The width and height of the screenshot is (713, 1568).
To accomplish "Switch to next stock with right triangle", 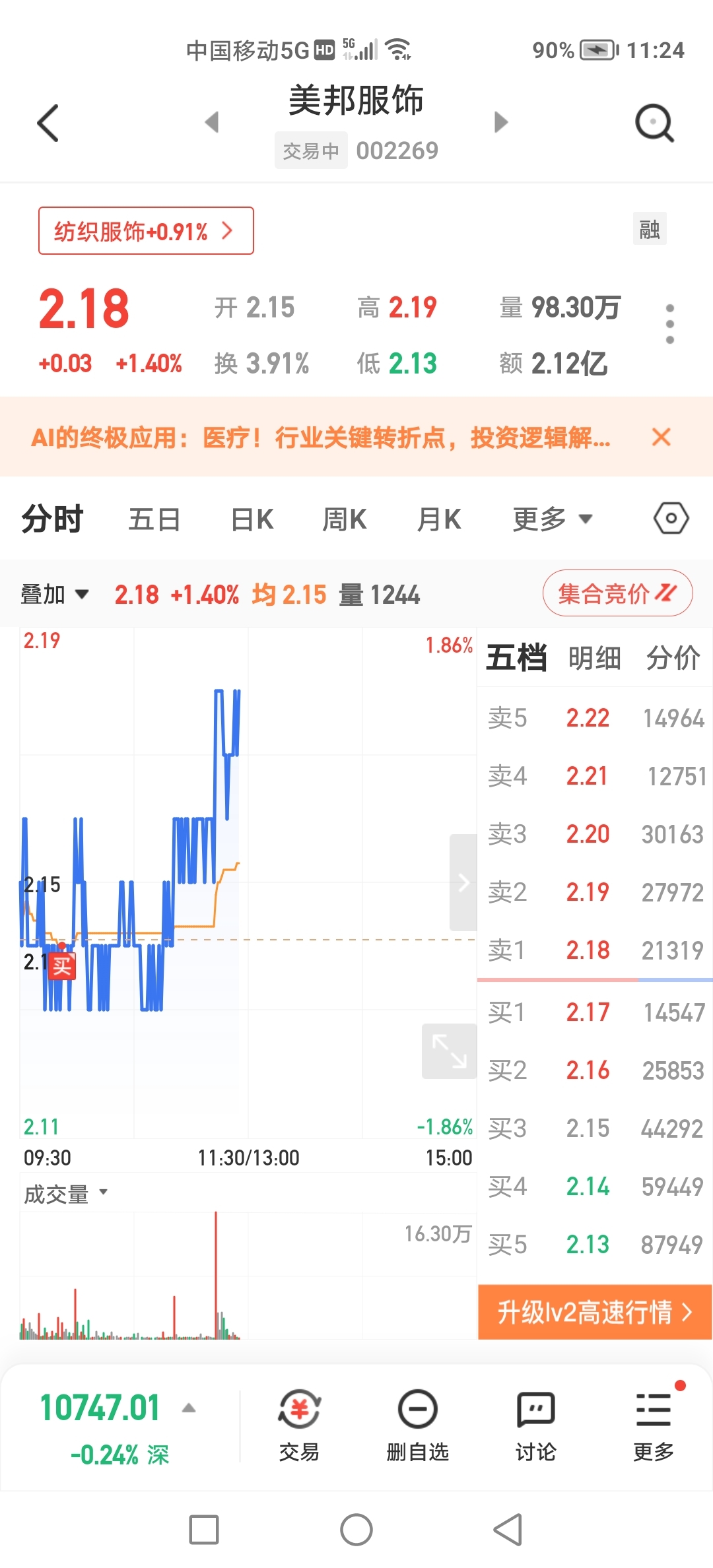I will [501, 122].
